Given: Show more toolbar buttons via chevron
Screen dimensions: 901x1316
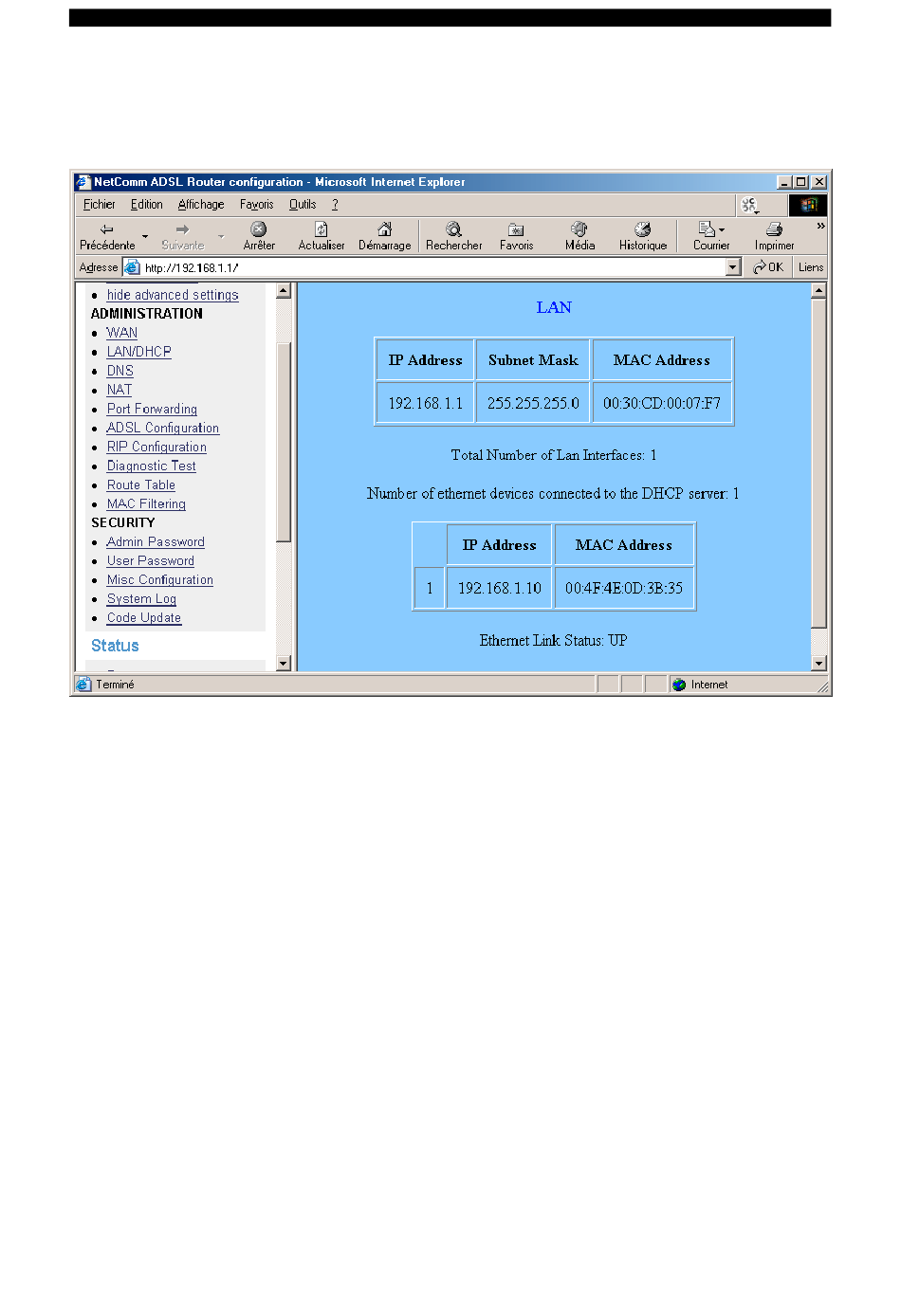Looking at the screenshot, I should tap(820, 227).
